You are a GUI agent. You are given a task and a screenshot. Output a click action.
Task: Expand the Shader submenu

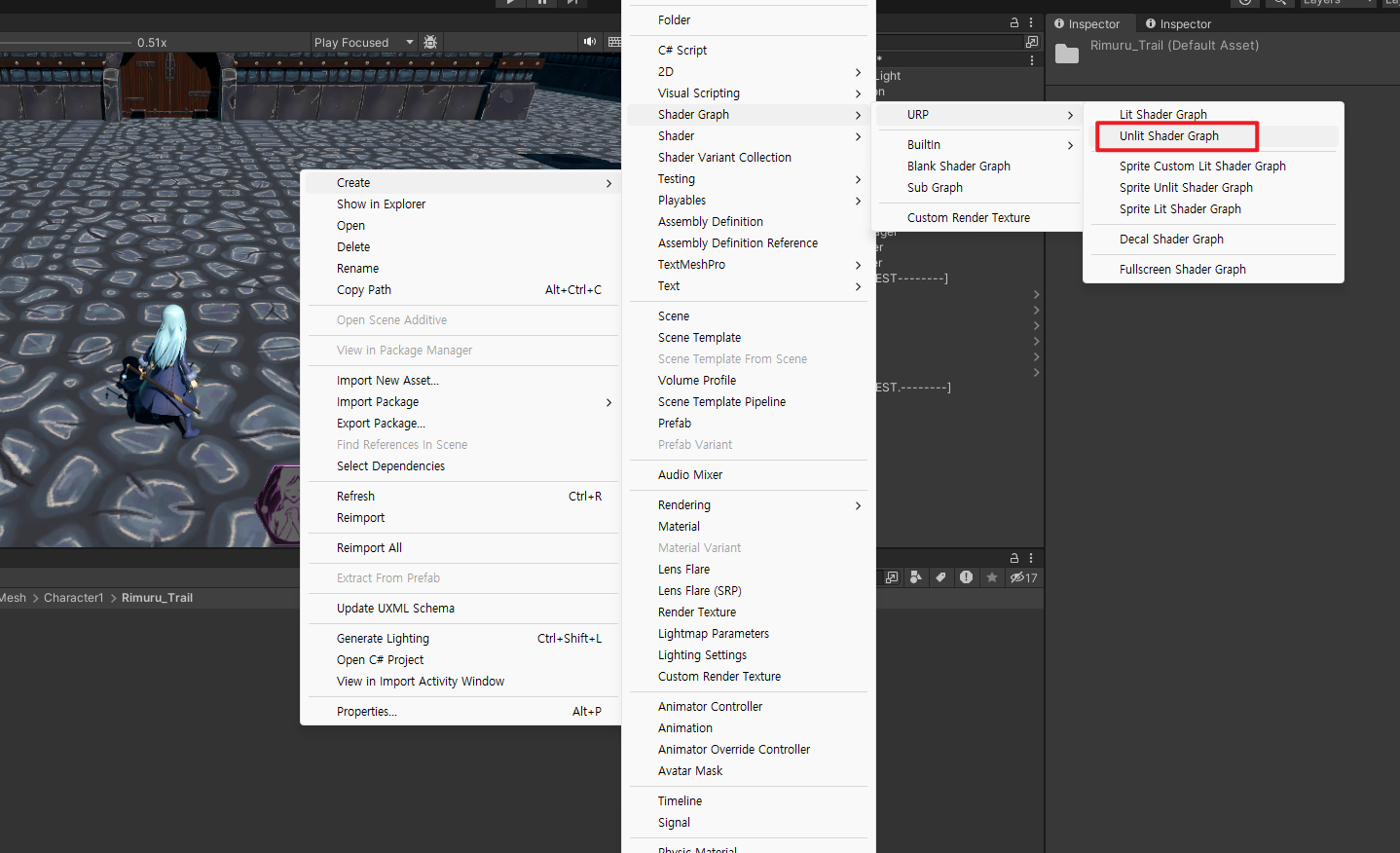(x=748, y=135)
